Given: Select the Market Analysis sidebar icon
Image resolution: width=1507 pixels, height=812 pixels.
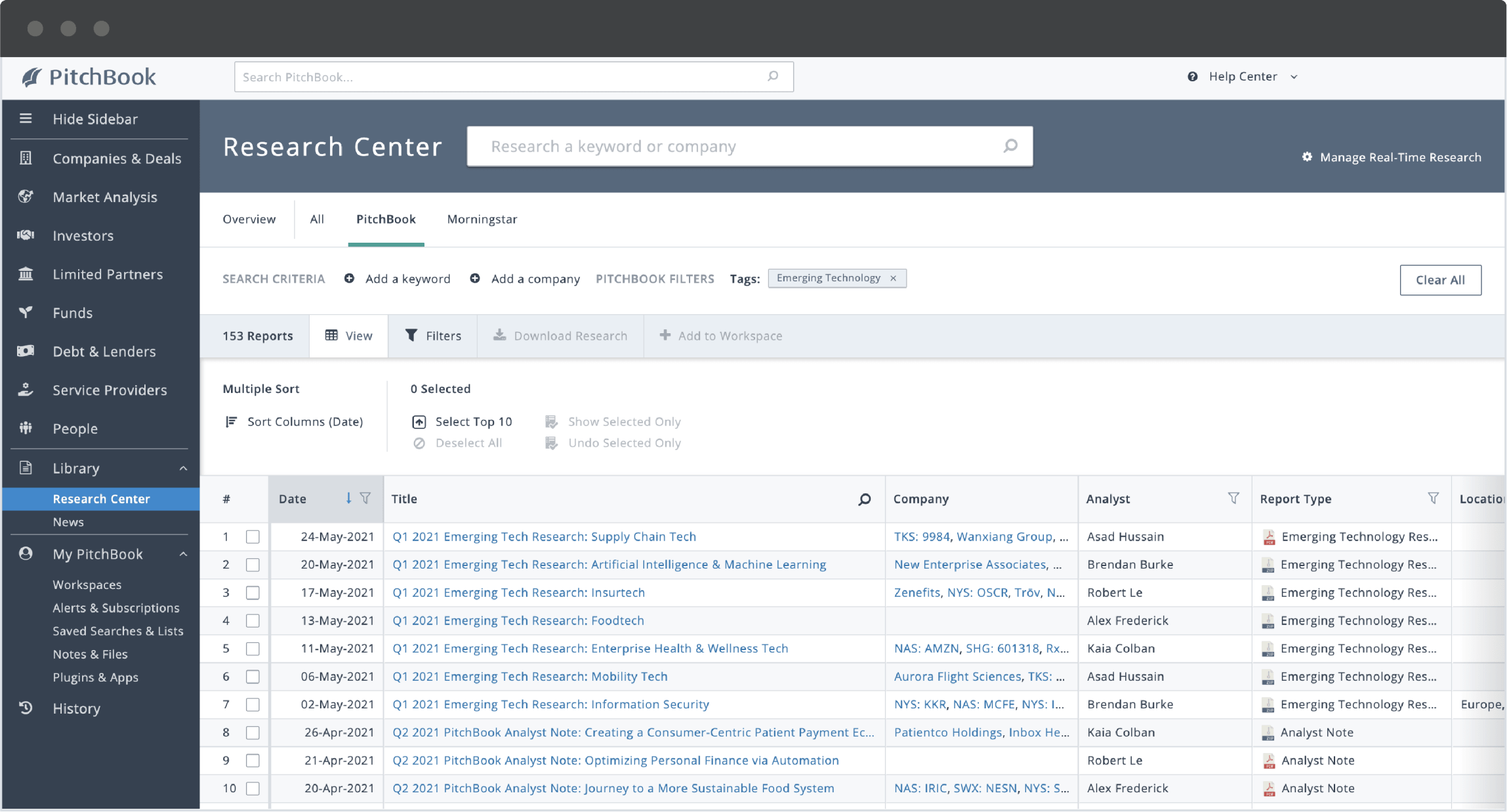Looking at the screenshot, I should [x=25, y=197].
